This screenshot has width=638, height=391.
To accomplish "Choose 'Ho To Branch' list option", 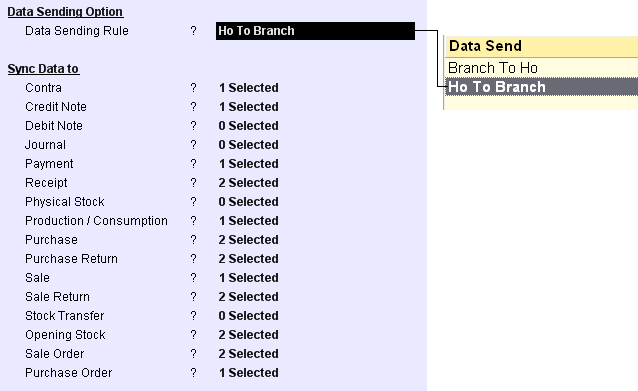I will [x=541, y=87].
